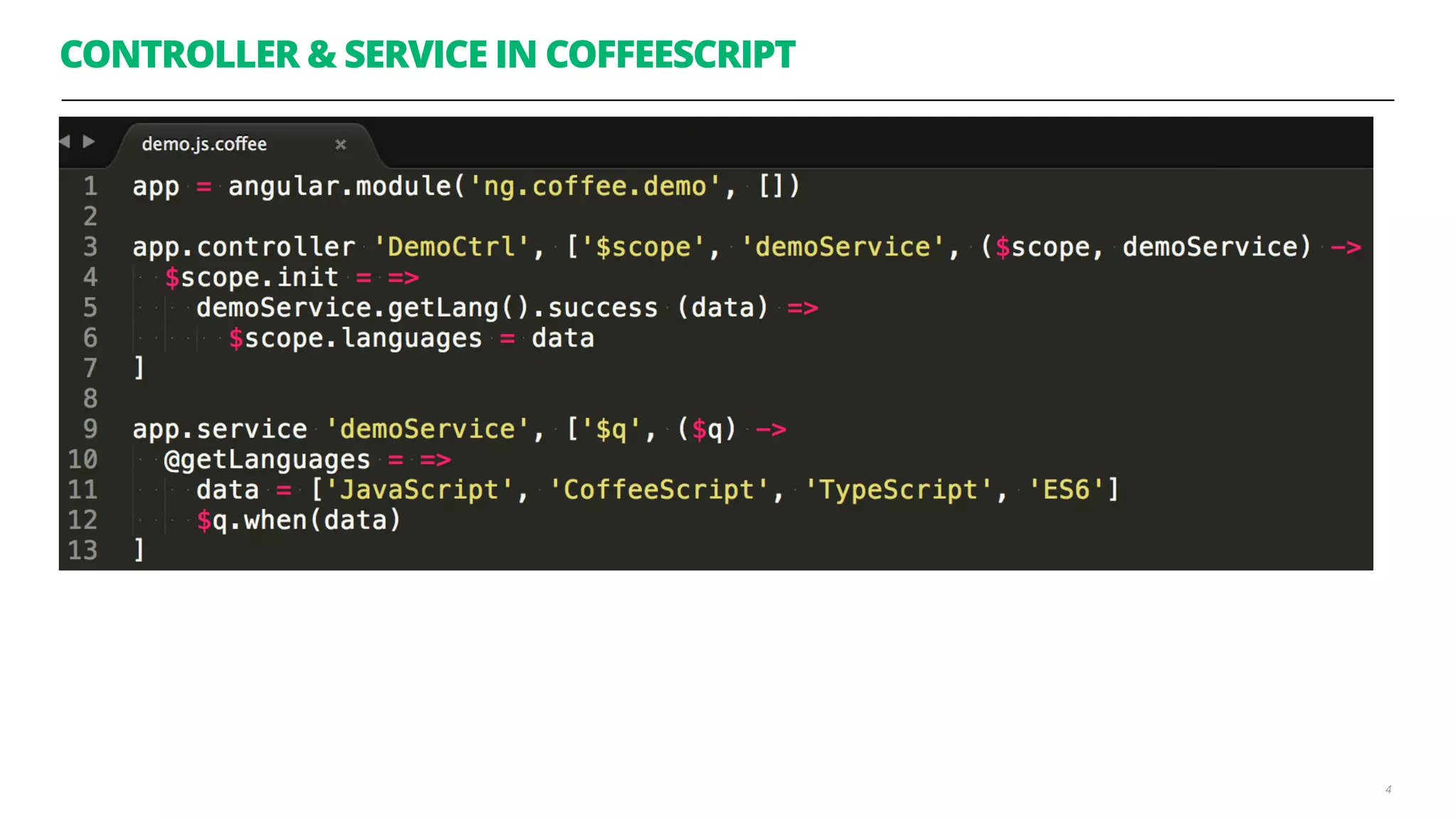Click angular.module on line 1
Screen dimensions: 1456x819
point(339,186)
